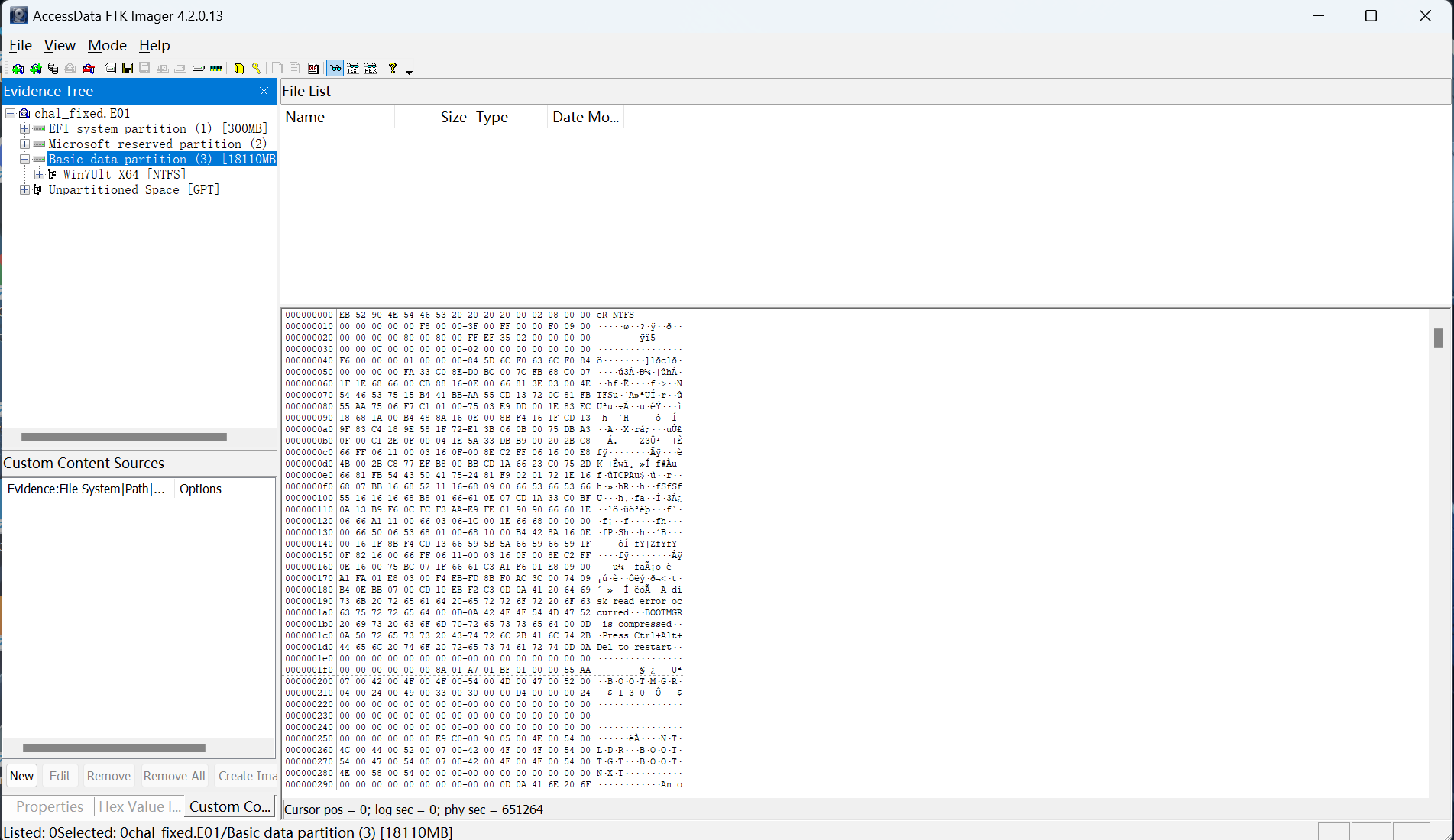
Task: Select EFI system partition (1) item
Action: pyautogui.click(x=158, y=128)
